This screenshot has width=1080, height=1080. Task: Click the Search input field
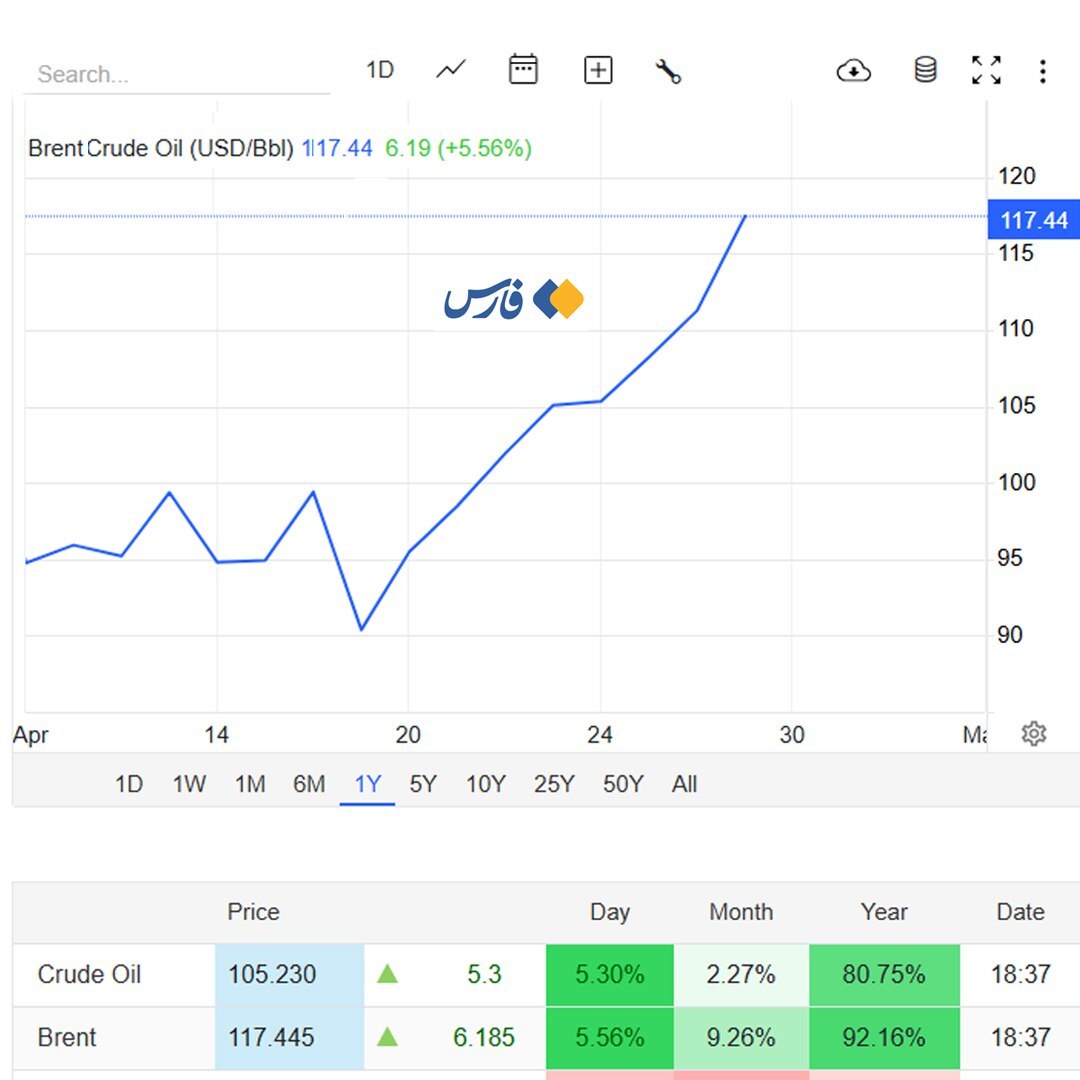(x=175, y=75)
